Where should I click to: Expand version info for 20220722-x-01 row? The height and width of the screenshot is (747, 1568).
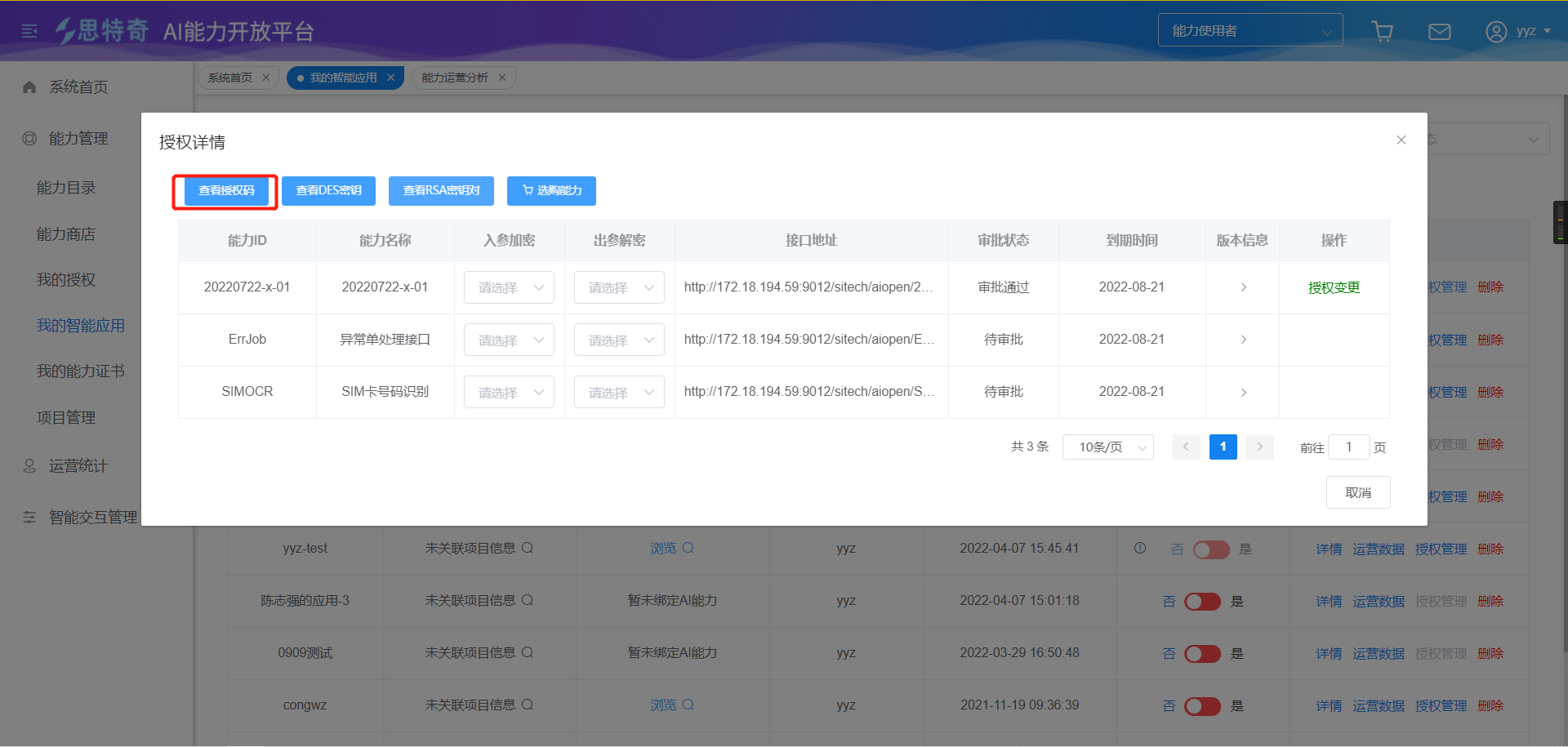1243,287
